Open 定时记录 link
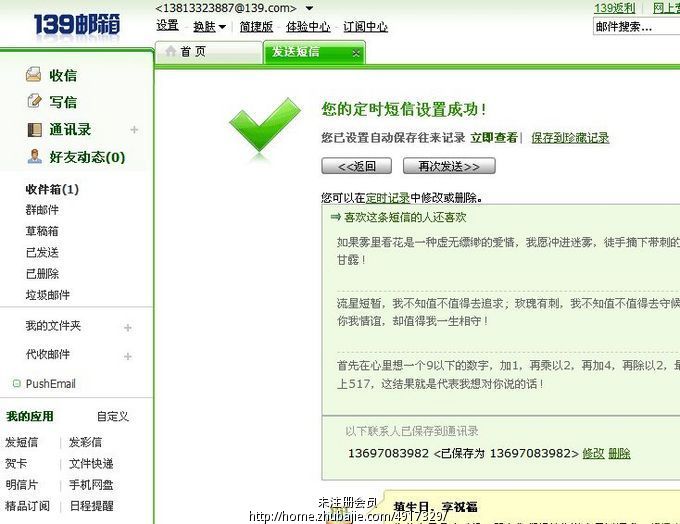This screenshot has width=680, height=524. point(388,198)
